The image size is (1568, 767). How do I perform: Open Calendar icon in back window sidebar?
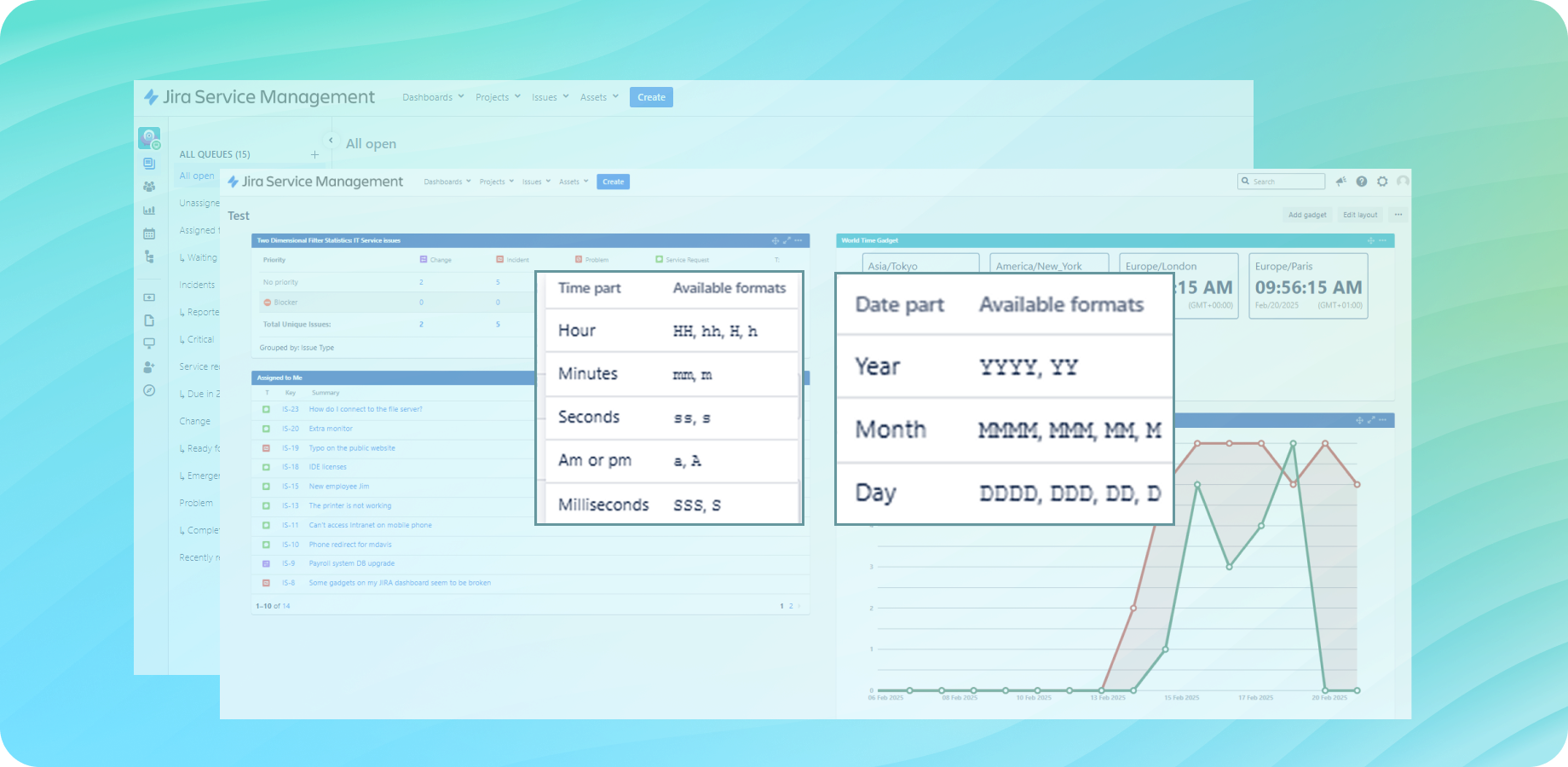tap(149, 233)
